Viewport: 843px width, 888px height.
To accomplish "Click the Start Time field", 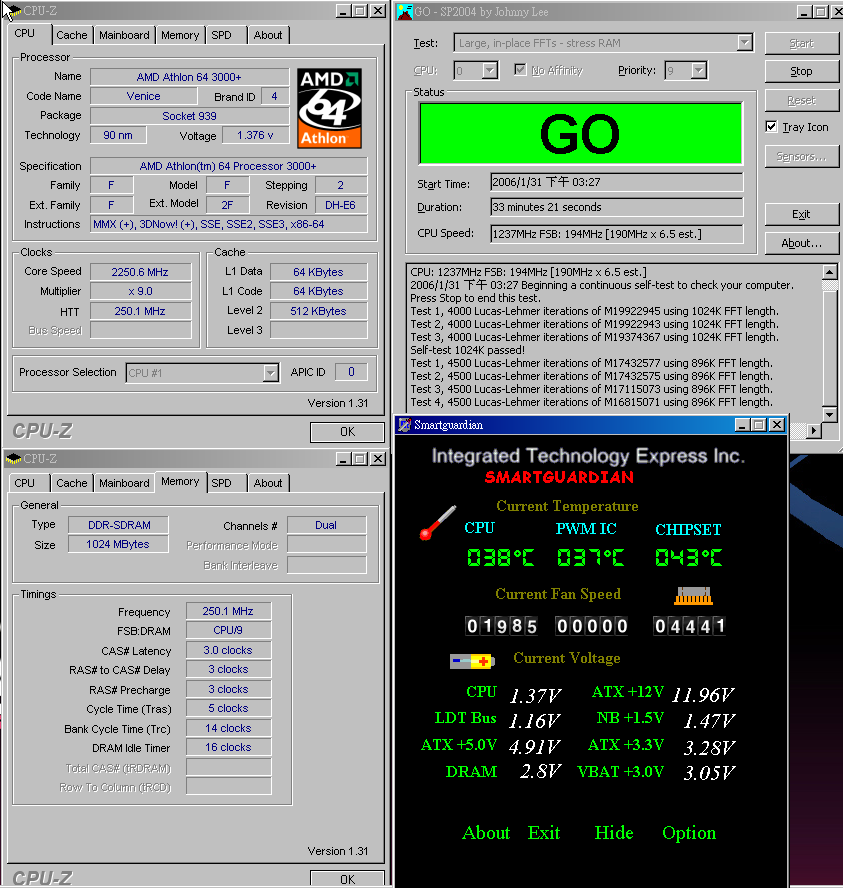I will (617, 182).
